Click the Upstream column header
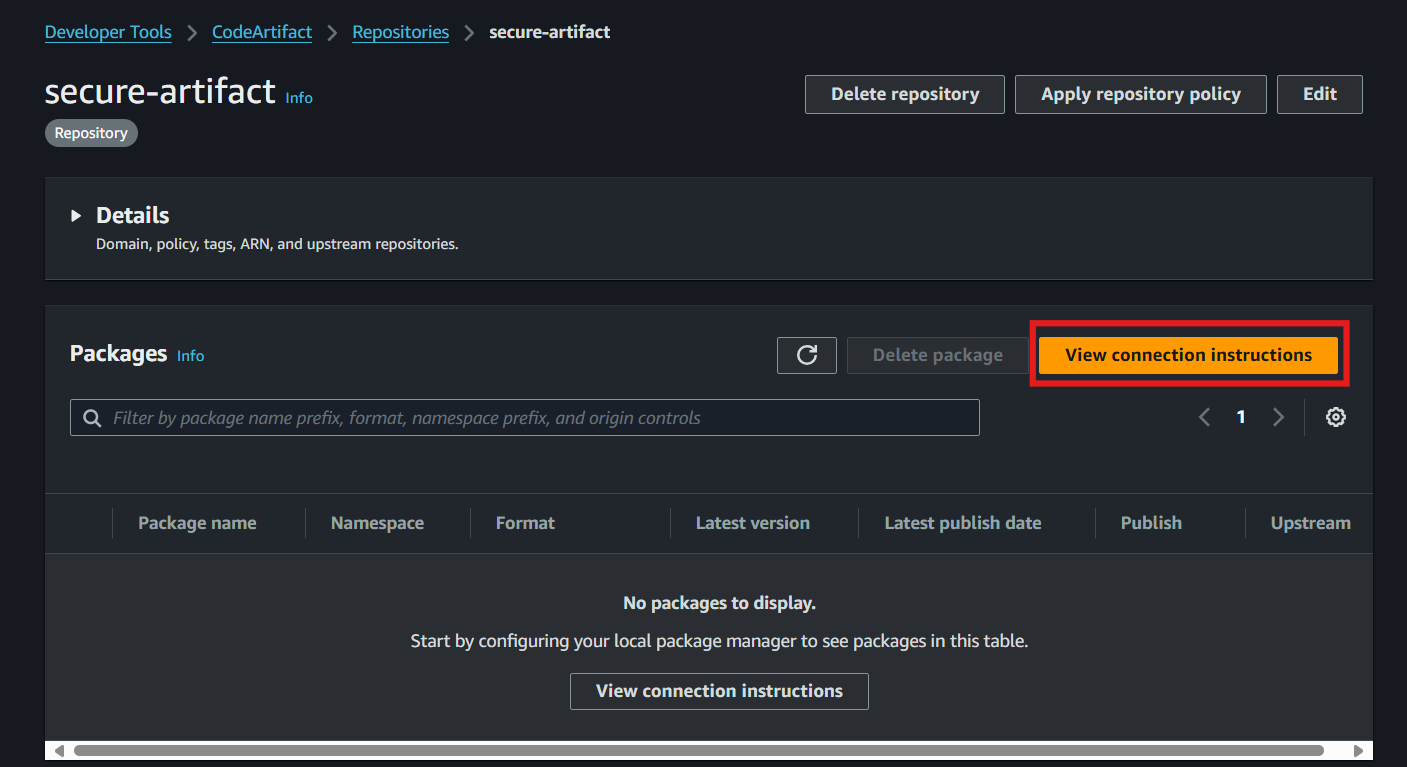 pos(1310,523)
